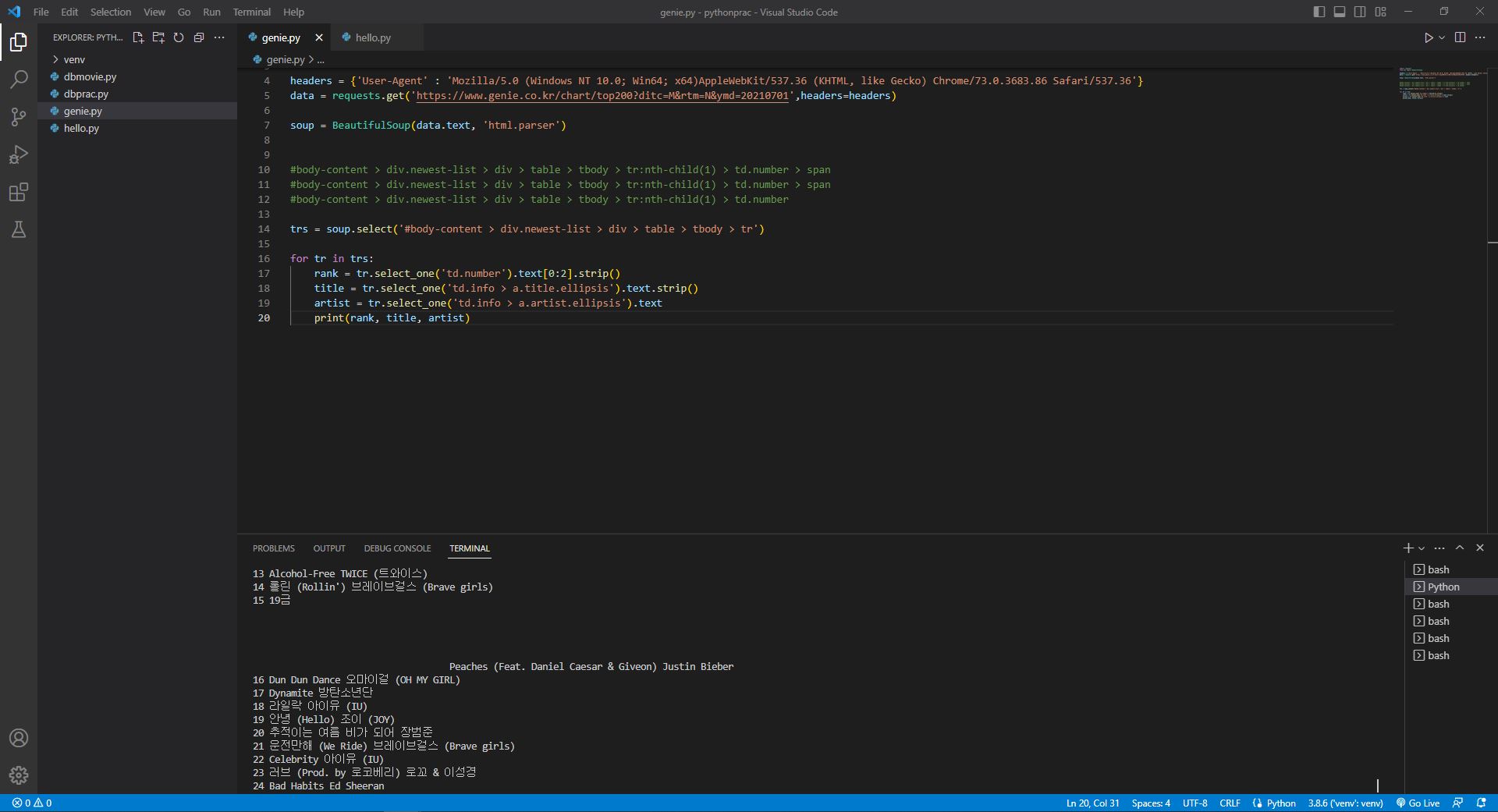1498x812 pixels.
Task: Close the genie.py editor tab
Action: [318, 37]
